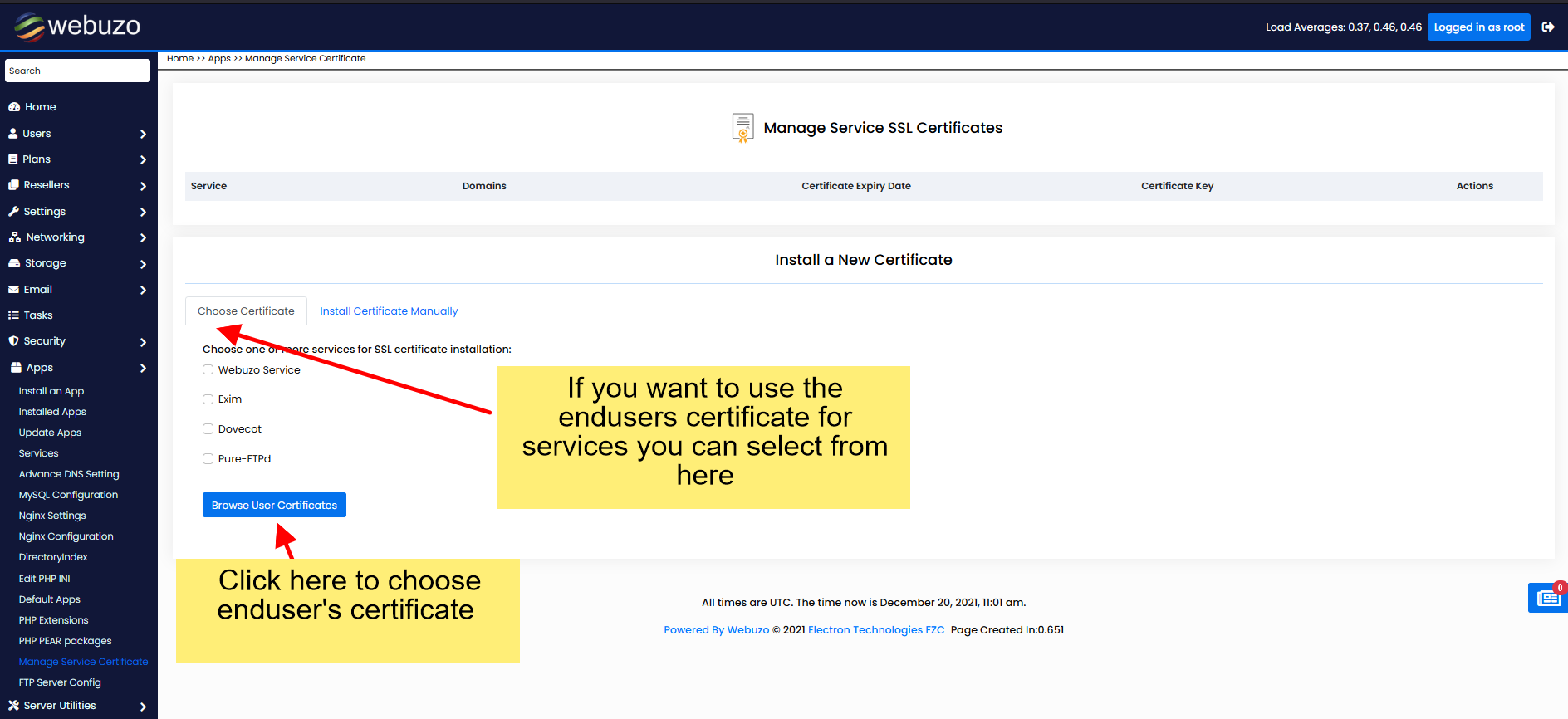The width and height of the screenshot is (1568, 719).
Task: Expand the Plans menu chevron
Action: (x=143, y=159)
